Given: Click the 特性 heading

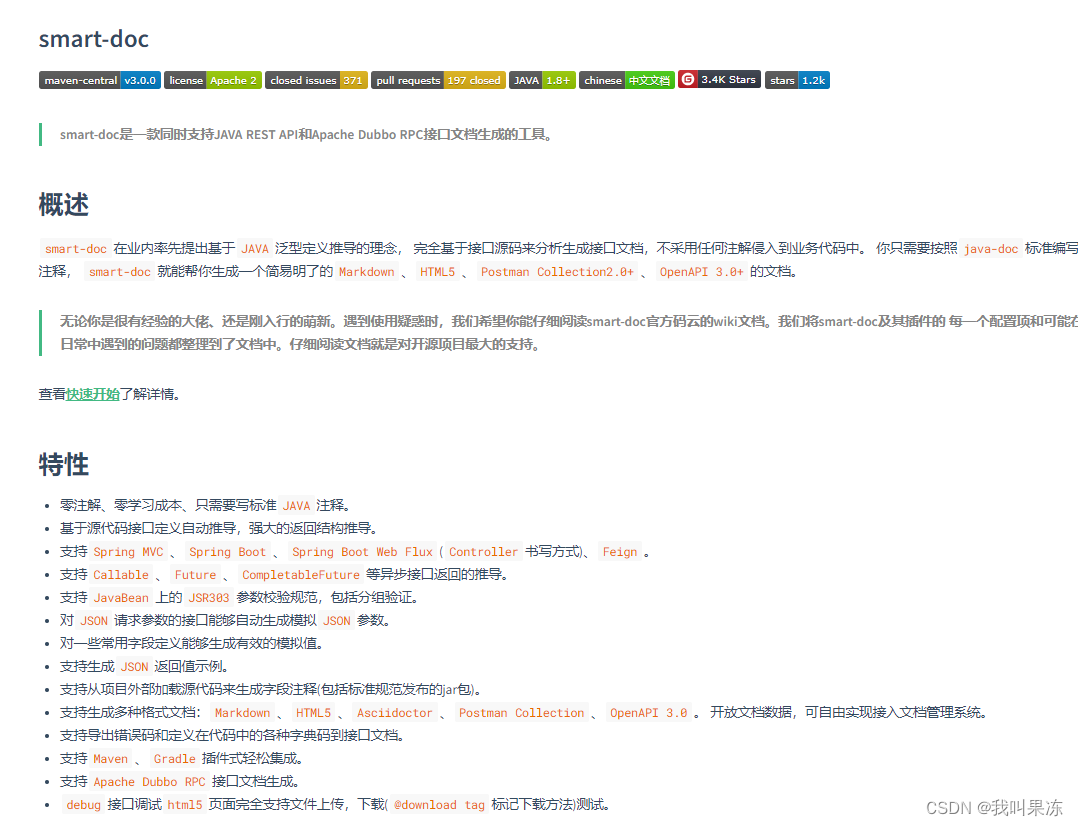Looking at the screenshot, I should 63,464.
